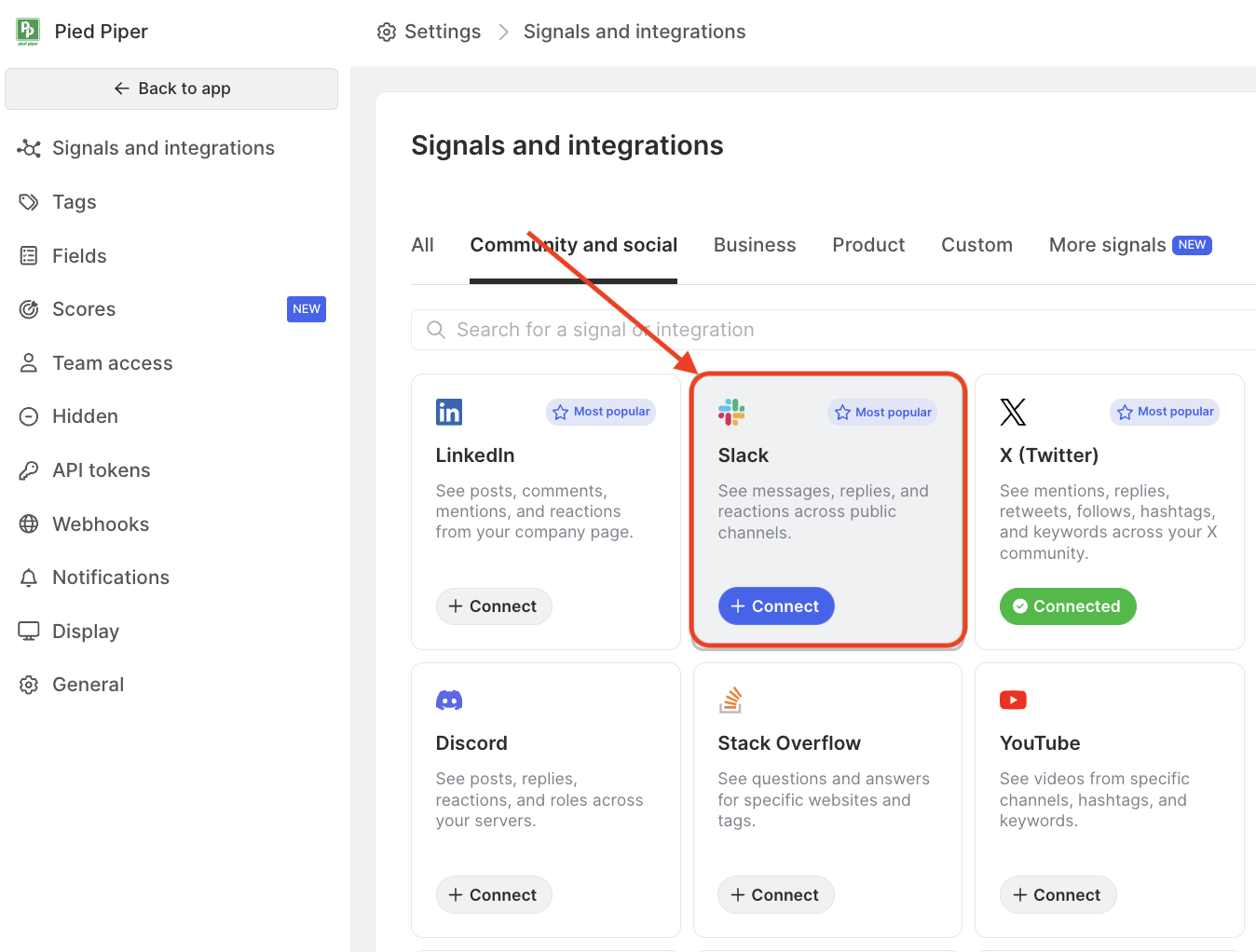Click the X (Twitter) logo icon
This screenshot has height=952, width=1256.
pos(1013,412)
